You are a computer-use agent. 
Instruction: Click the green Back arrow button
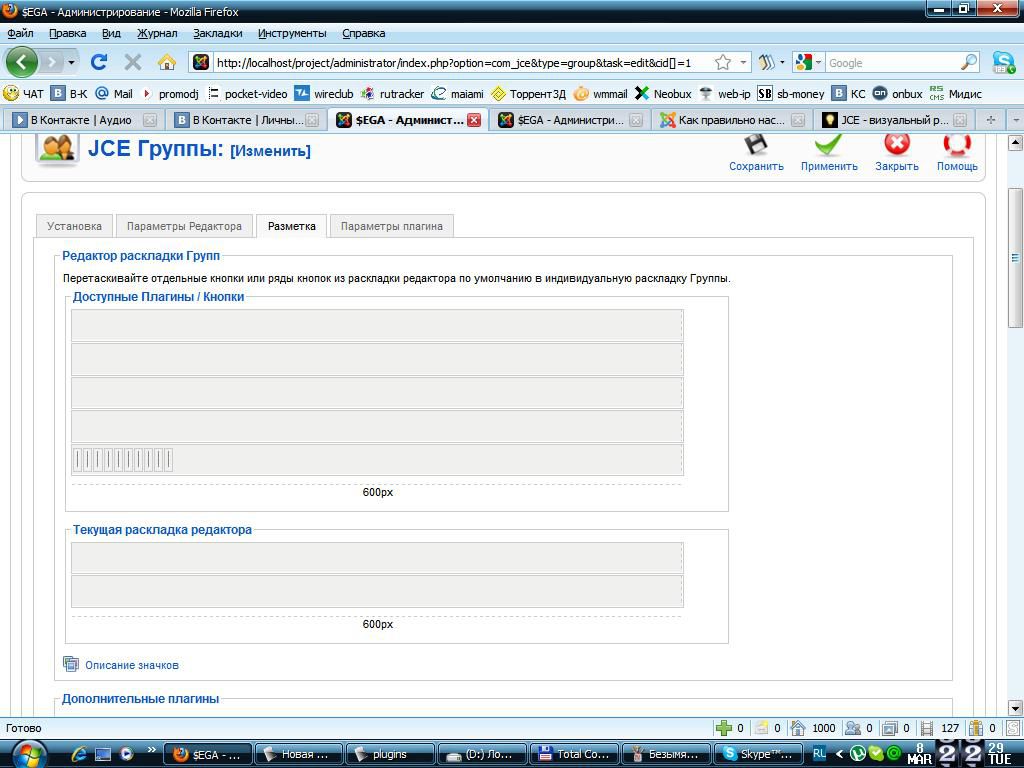[x=22, y=62]
